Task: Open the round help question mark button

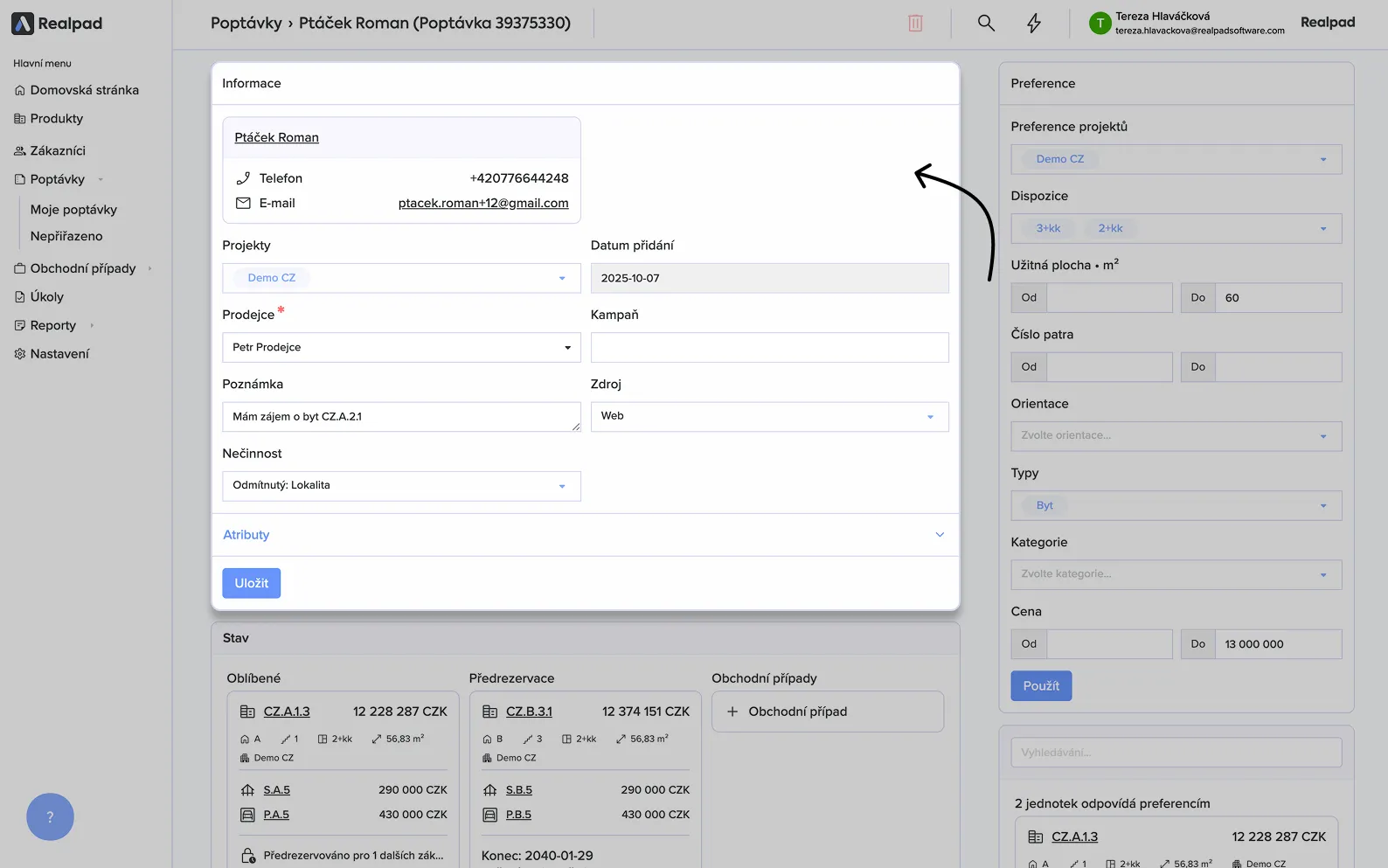Action: [x=50, y=816]
